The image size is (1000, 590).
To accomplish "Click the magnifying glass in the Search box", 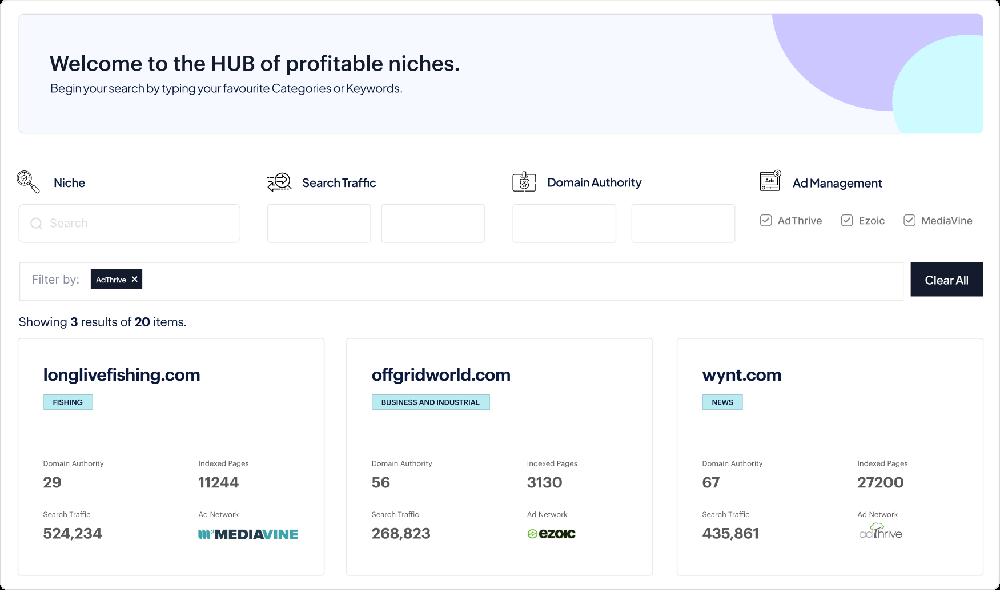I will [36, 223].
